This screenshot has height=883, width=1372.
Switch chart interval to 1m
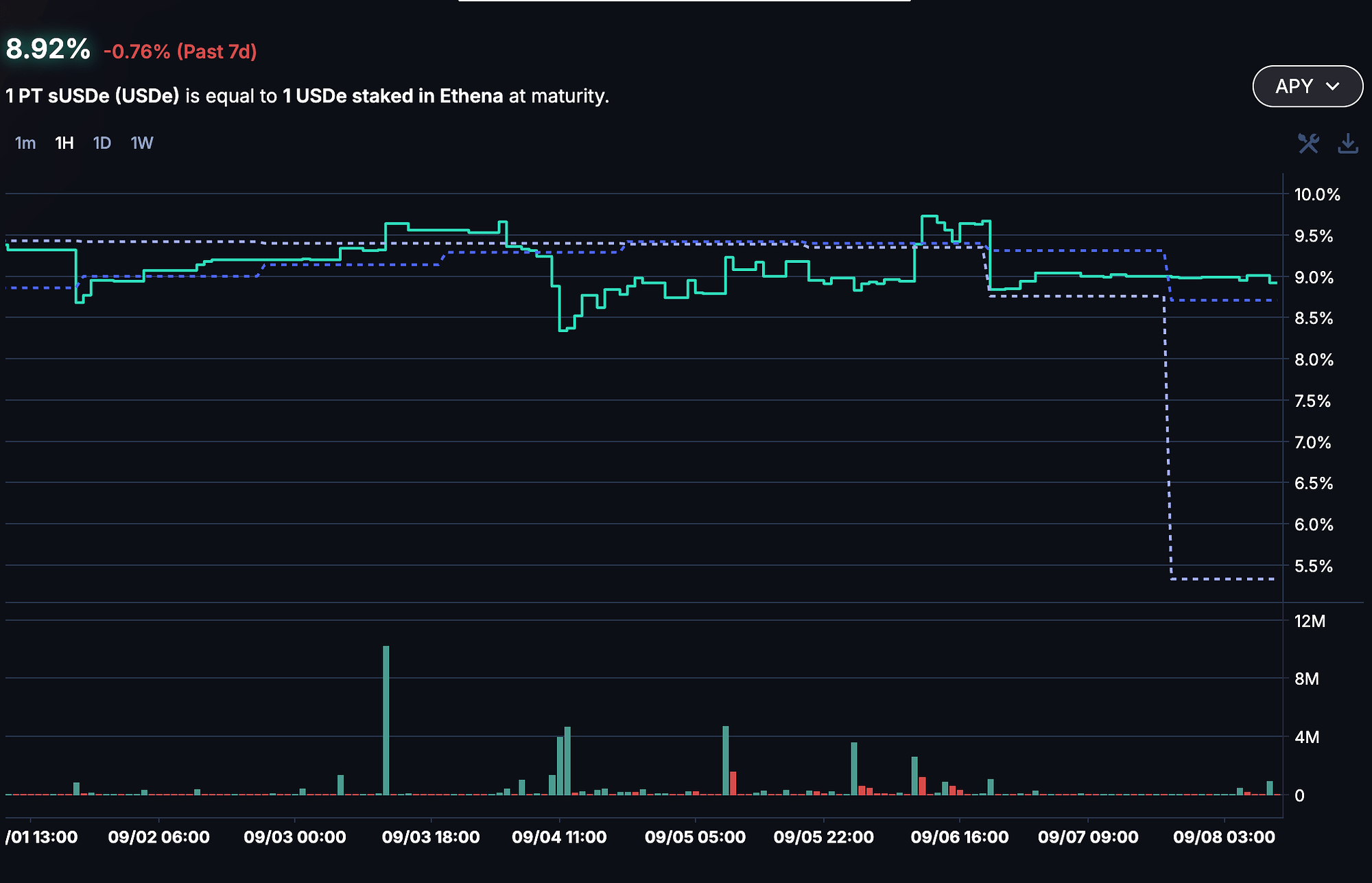[25, 143]
